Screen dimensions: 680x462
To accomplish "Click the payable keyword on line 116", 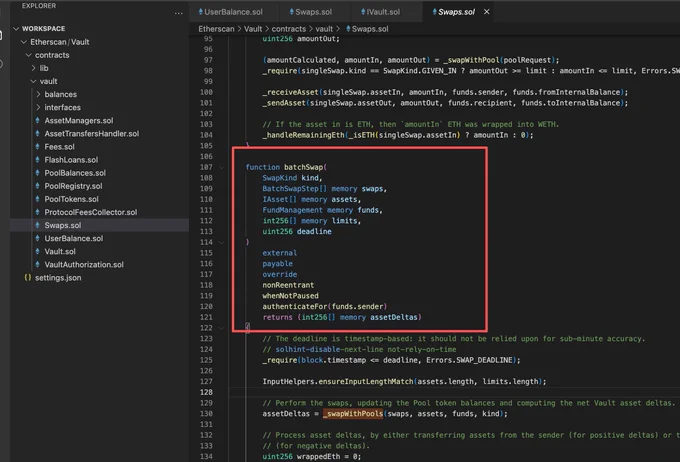I will coord(278,264).
